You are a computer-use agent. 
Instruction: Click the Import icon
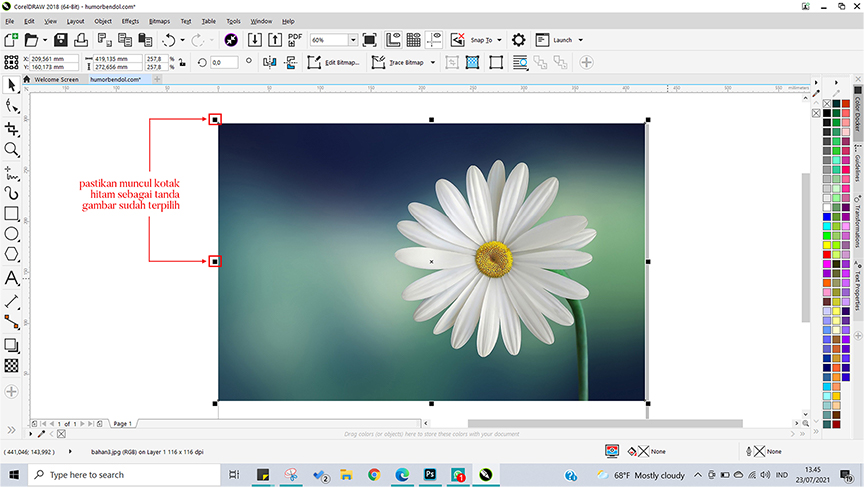pos(255,40)
